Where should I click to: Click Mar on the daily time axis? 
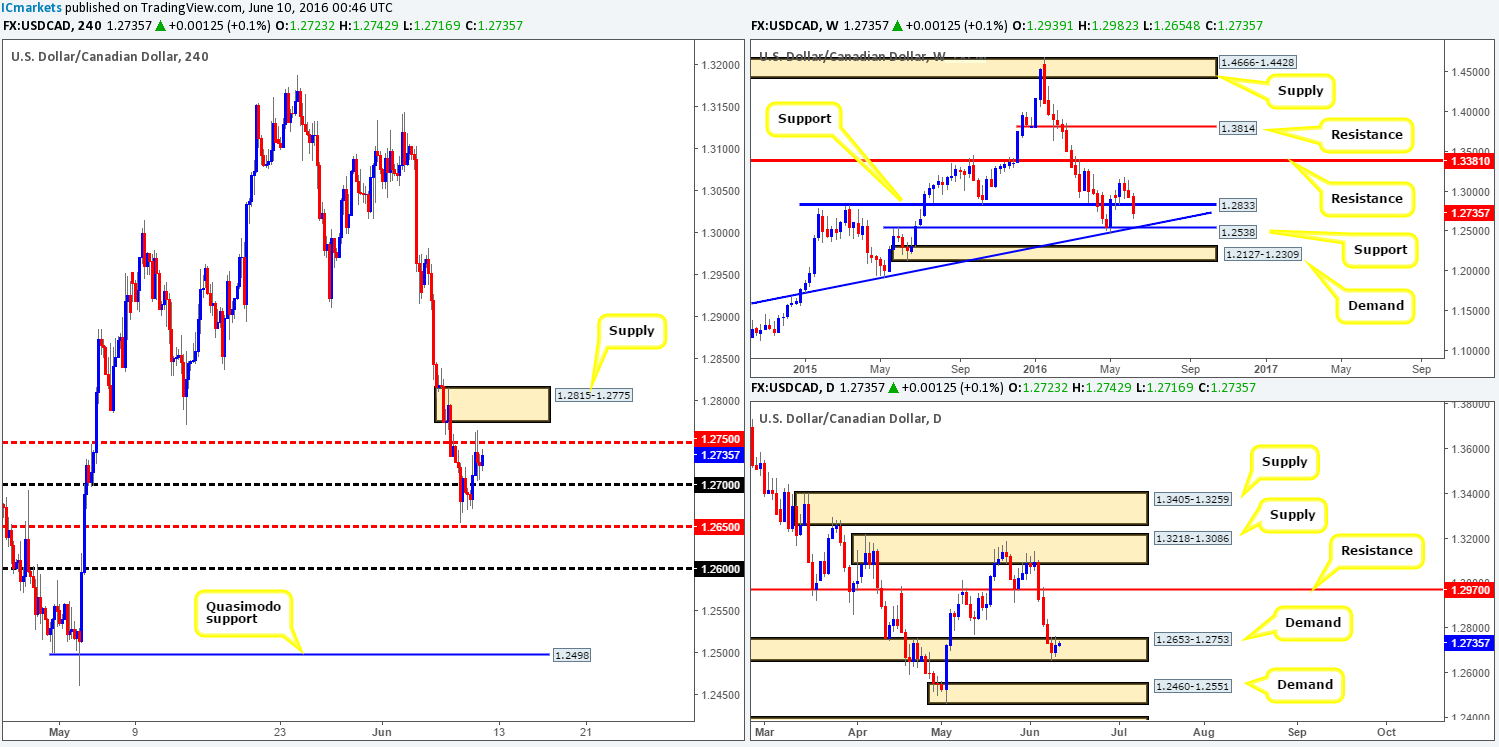coord(763,732)
